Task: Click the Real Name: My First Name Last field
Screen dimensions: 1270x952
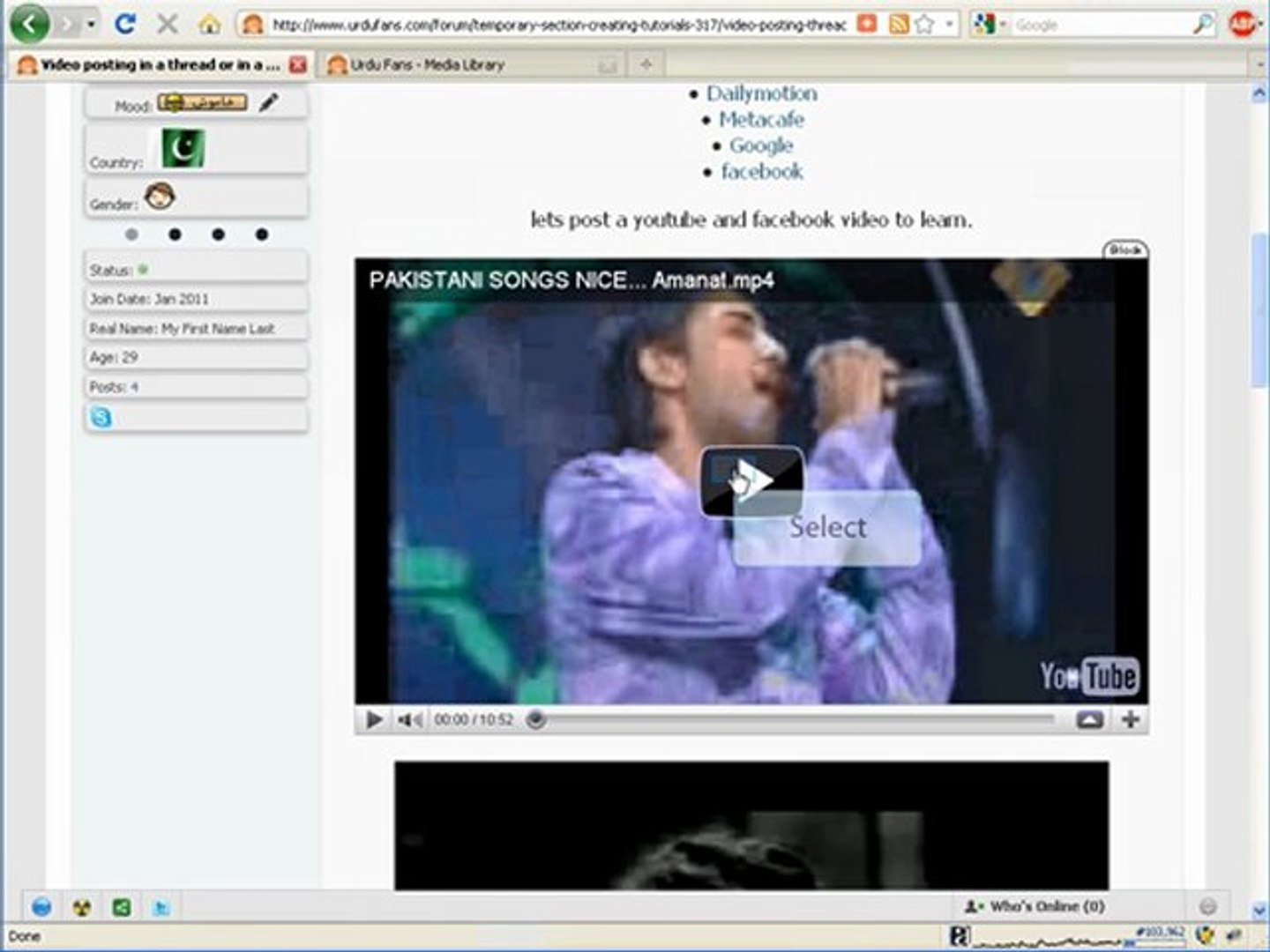Action: (x=196, y=328)
